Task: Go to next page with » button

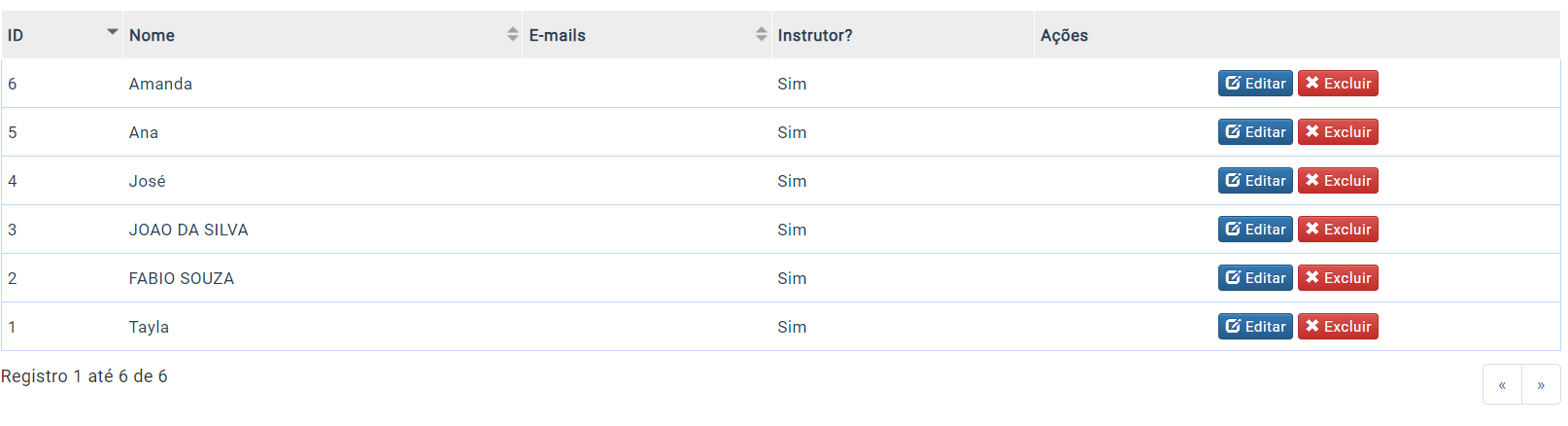Action: [1541, 385]
